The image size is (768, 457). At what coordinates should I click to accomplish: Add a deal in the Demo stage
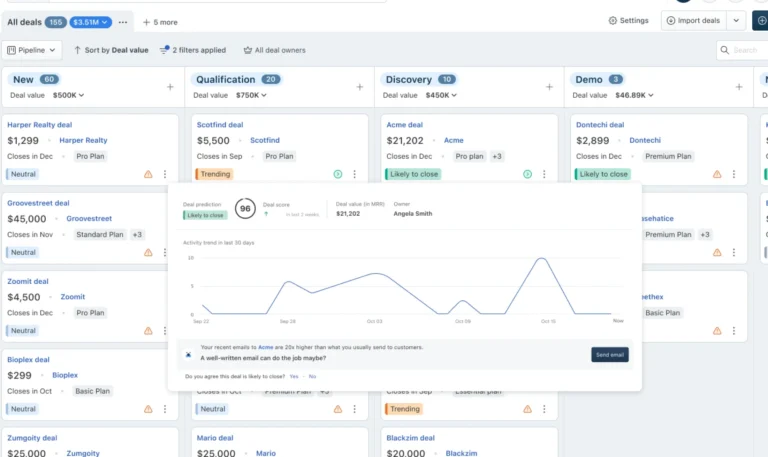pyautogui.click(x=739, y=87)
